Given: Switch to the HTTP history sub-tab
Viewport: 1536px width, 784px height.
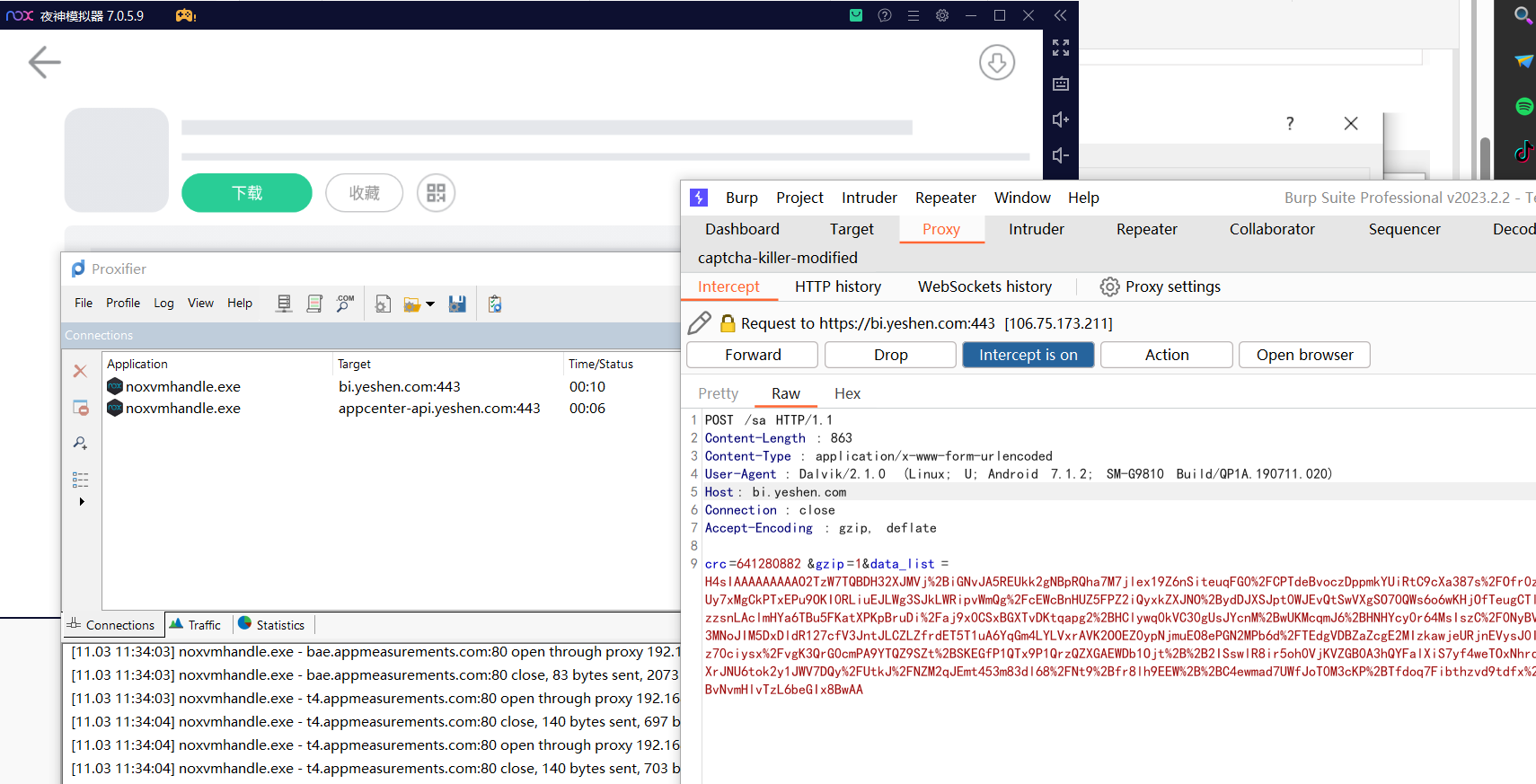Looking at the screenshot, I should [838, 286].
